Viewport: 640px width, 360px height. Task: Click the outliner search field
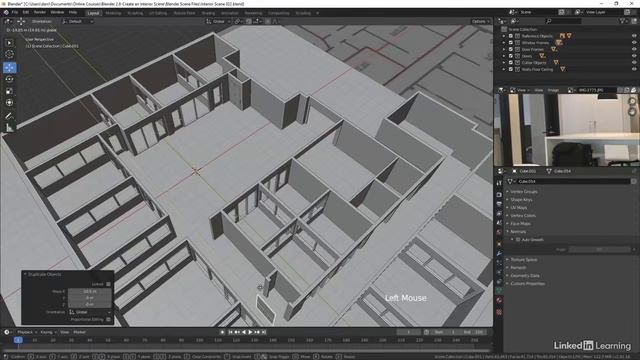[563, 21]
